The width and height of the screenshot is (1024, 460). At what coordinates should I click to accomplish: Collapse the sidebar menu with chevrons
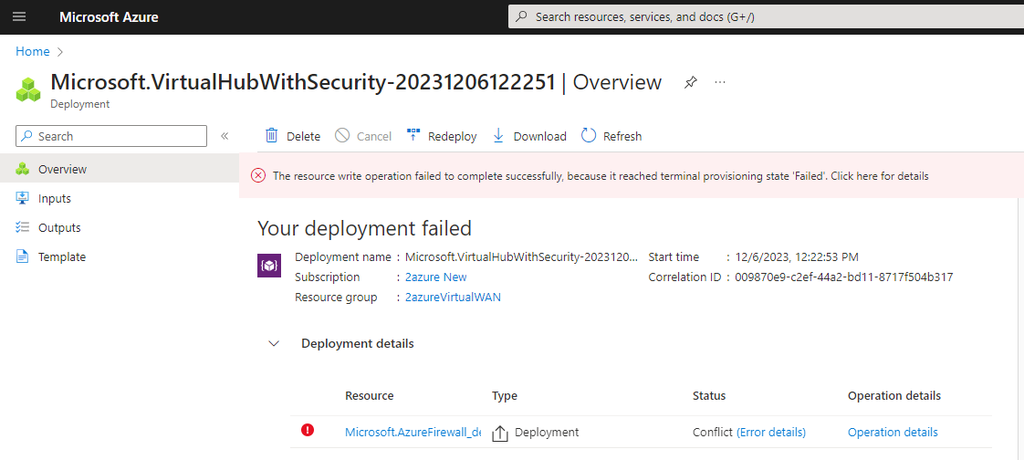click(x=224, y=136)
